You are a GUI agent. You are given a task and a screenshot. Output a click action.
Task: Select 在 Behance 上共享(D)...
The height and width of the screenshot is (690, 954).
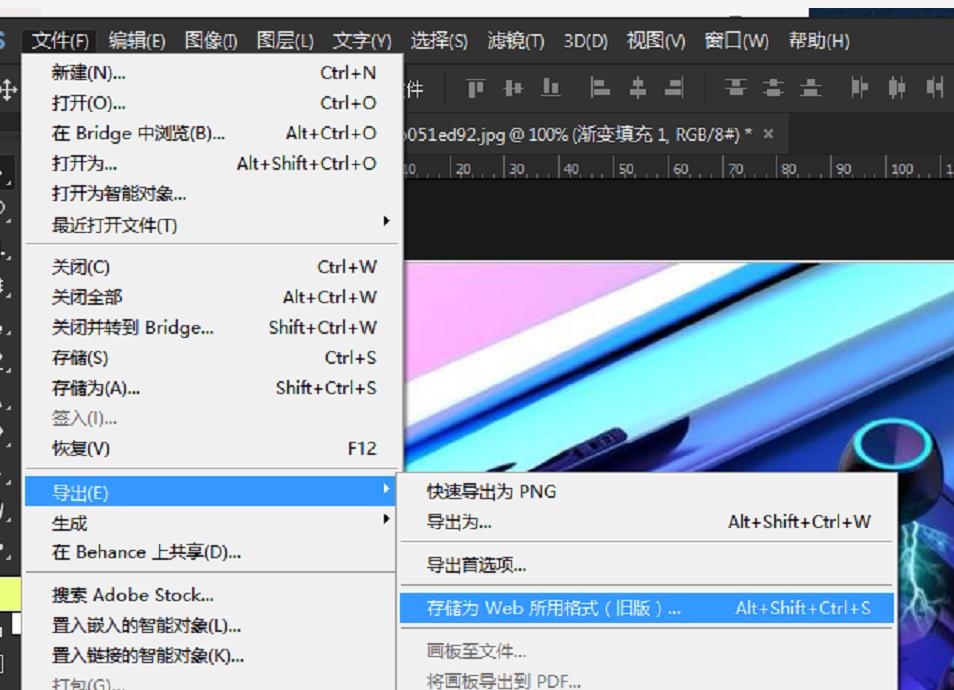click(x=211, y=552)
